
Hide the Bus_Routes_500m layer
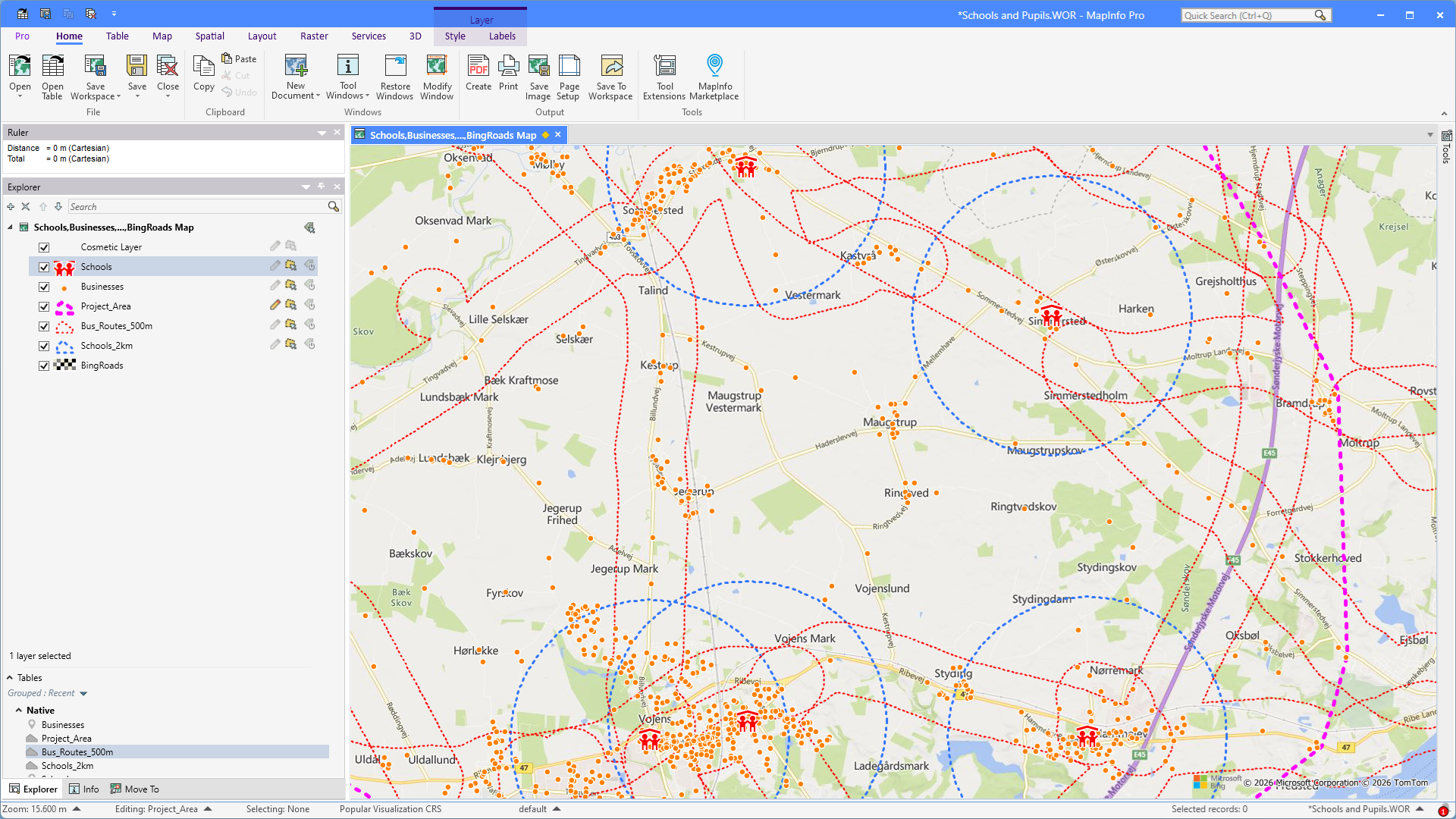[44, 326]
